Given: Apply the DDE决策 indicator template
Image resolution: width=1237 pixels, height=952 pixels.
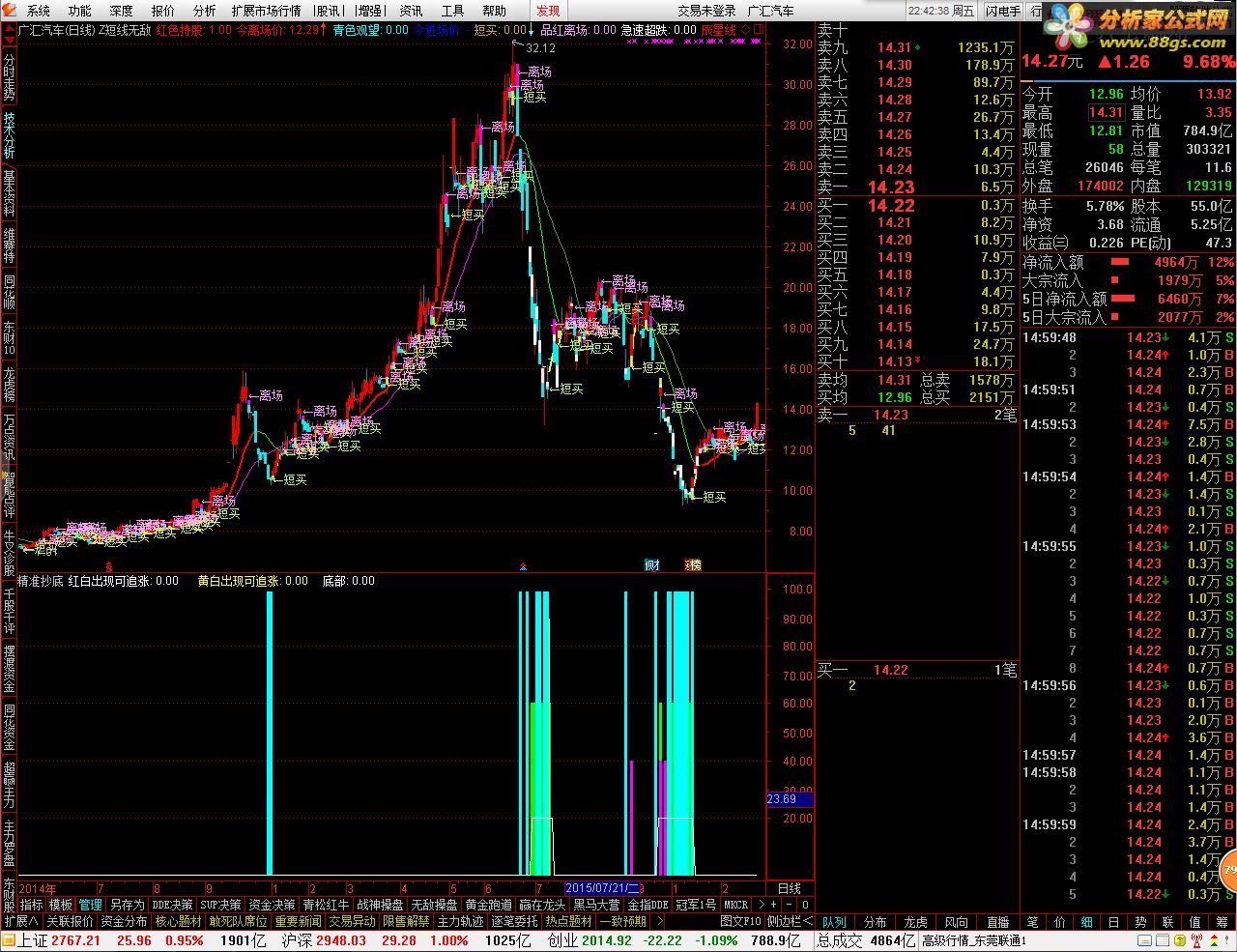Looking at the screenshot, I should pos(173,906).
